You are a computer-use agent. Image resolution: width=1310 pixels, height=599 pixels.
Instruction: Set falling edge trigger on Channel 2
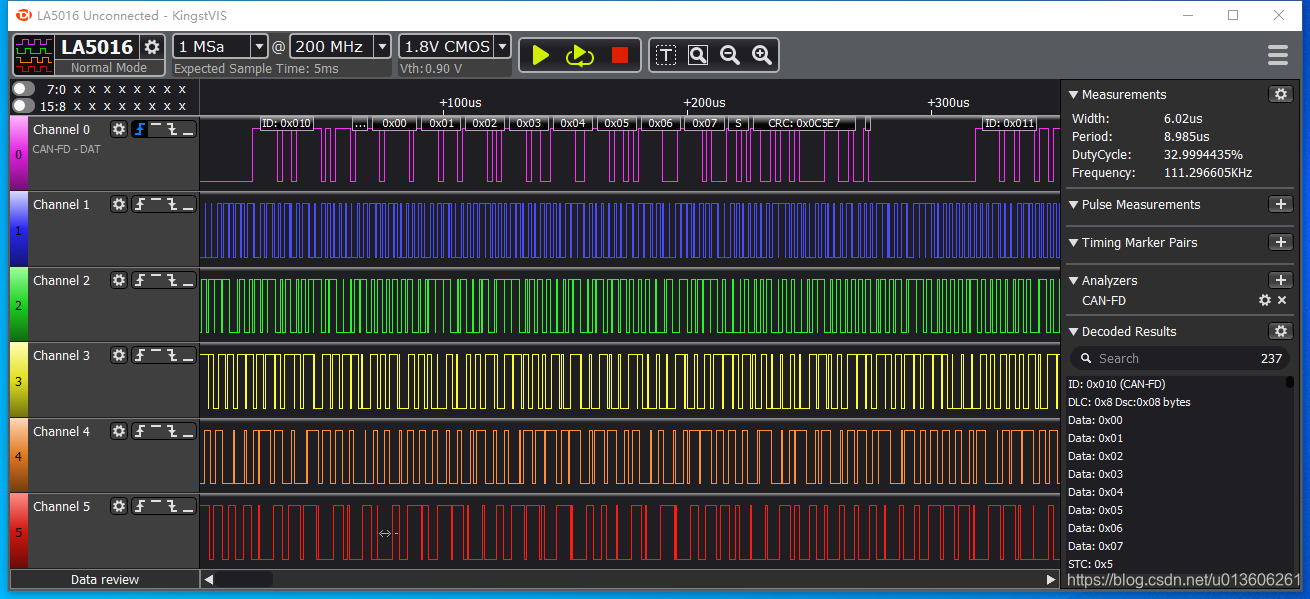point(172,280)
